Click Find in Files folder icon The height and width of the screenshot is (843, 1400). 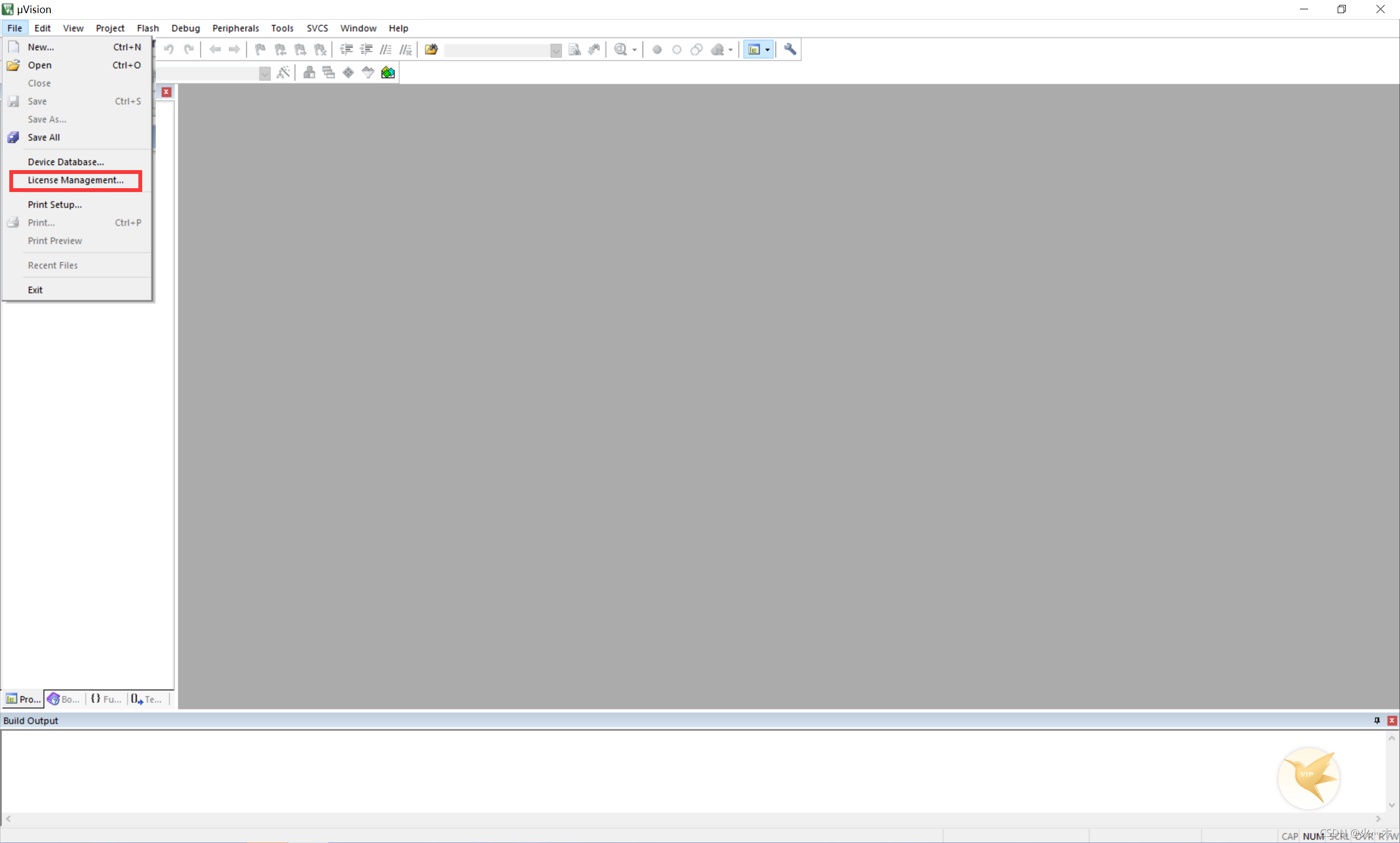click(431, 49)
